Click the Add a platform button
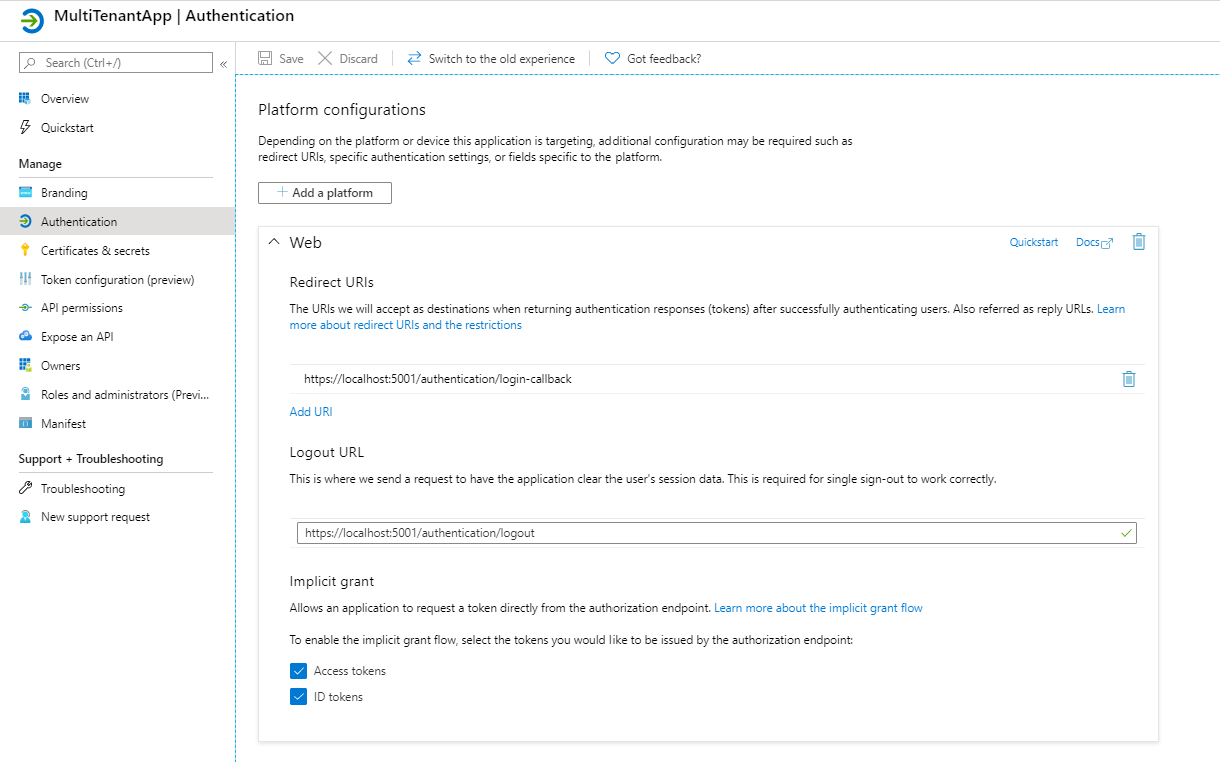Viewport: 1220px width, 762px height. click(324, 192)
